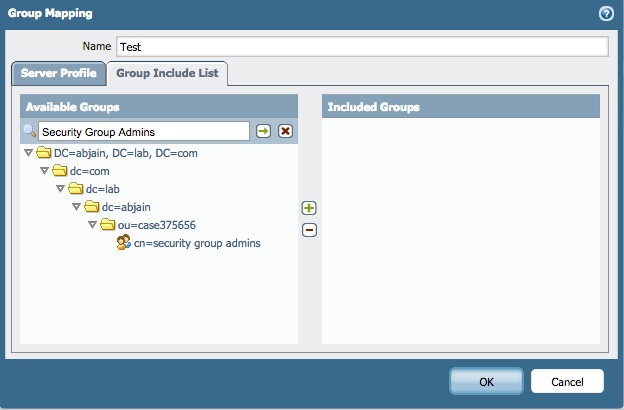Image resolution: width=624 pixels, height=410 pixels.
Task: Click the Cancel button
Action: tap(567, 381)
